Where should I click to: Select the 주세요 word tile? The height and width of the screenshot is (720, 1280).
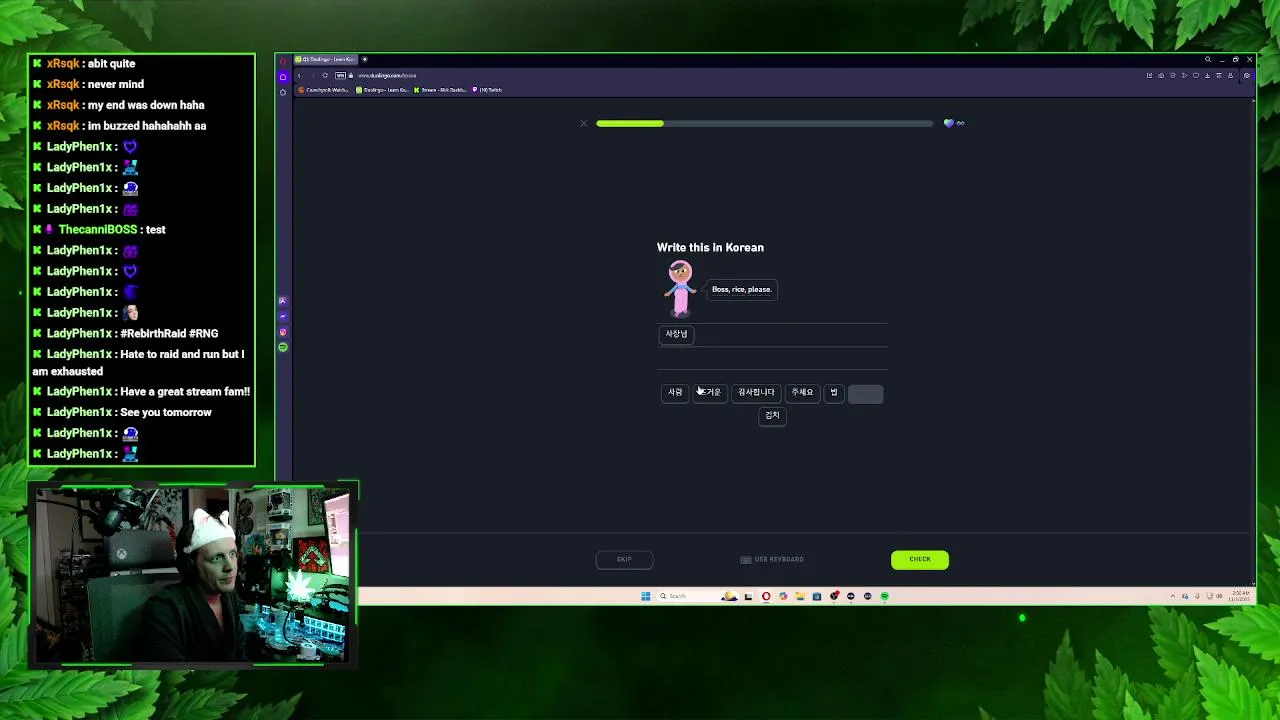[x=802, y=392]
